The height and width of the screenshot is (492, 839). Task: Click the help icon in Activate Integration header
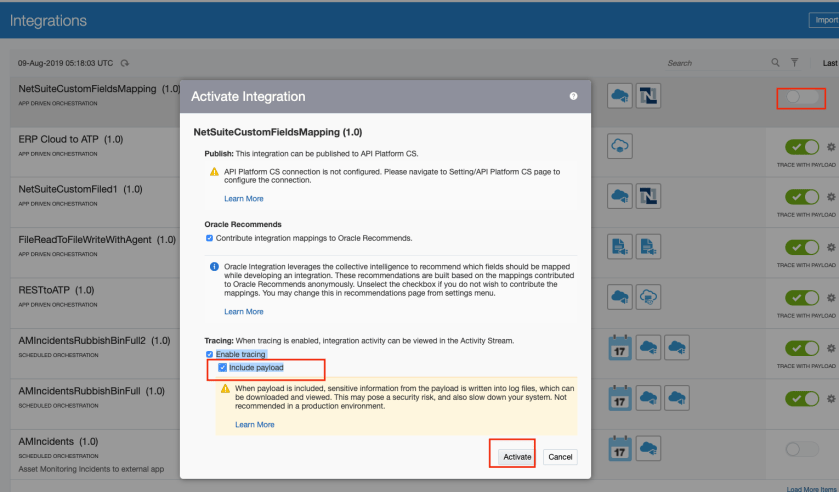[x=573, y=97]
